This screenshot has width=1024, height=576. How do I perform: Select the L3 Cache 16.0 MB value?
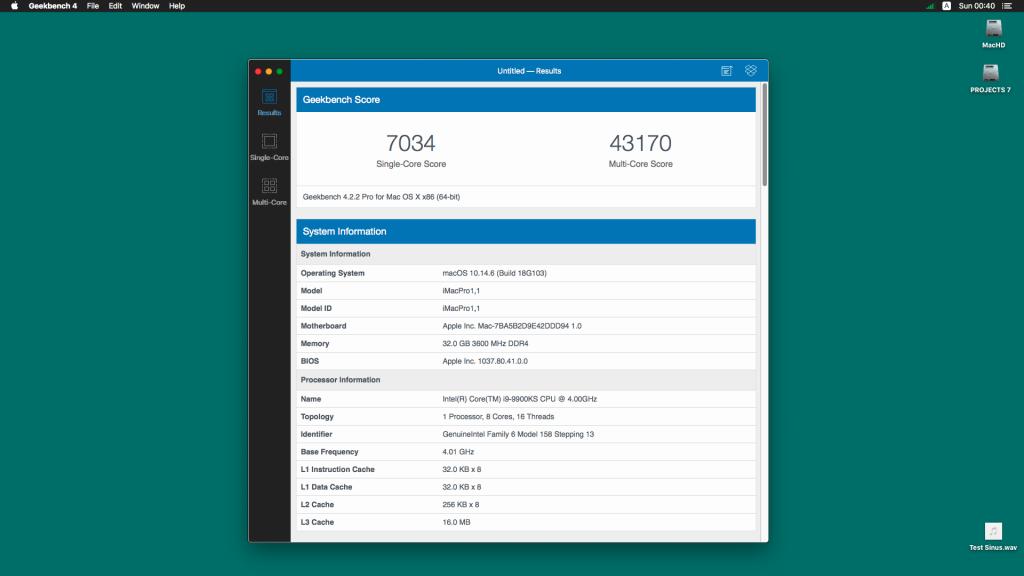[456, 522]
